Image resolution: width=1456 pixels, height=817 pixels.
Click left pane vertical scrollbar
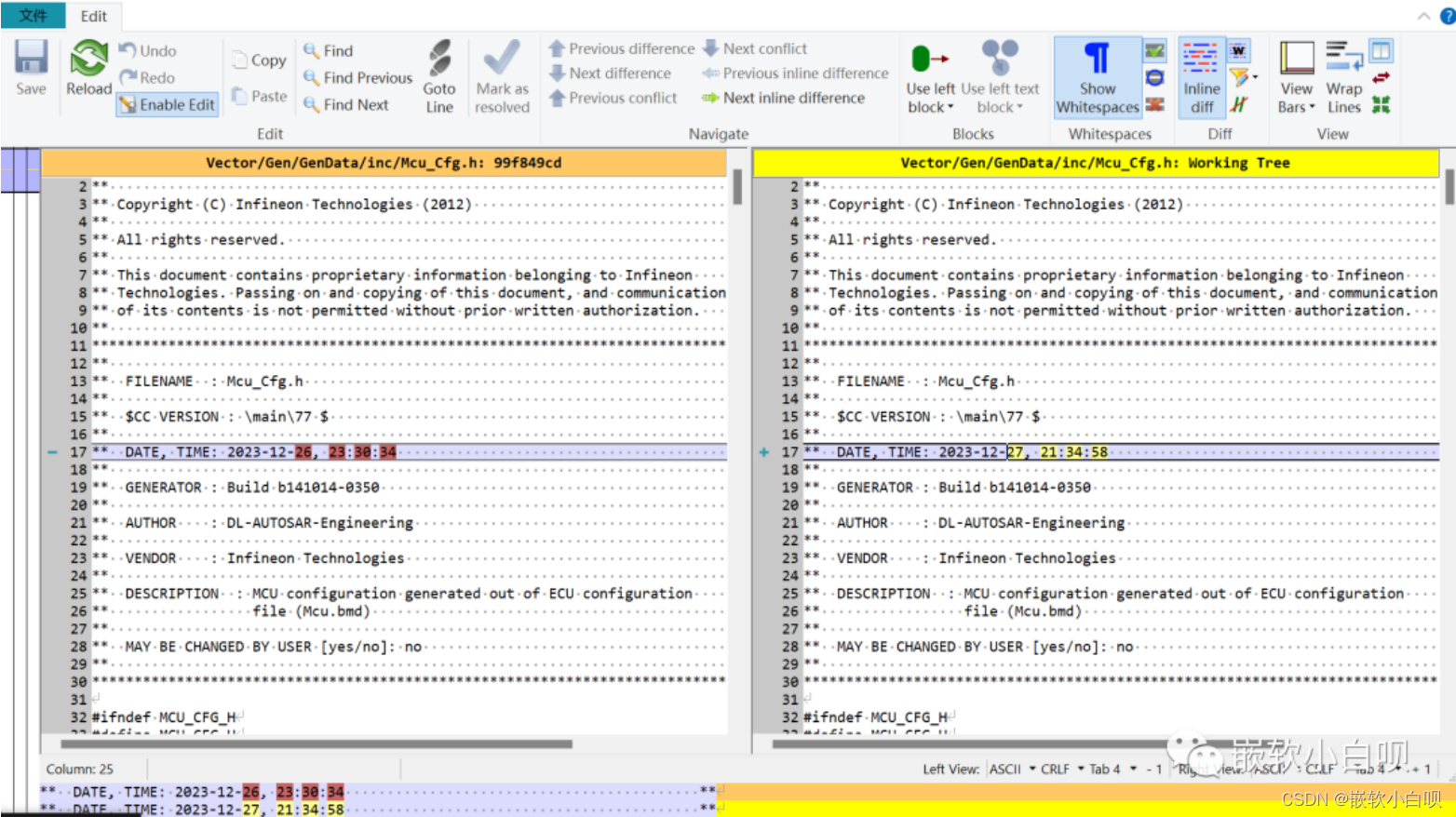coord(737,186)
